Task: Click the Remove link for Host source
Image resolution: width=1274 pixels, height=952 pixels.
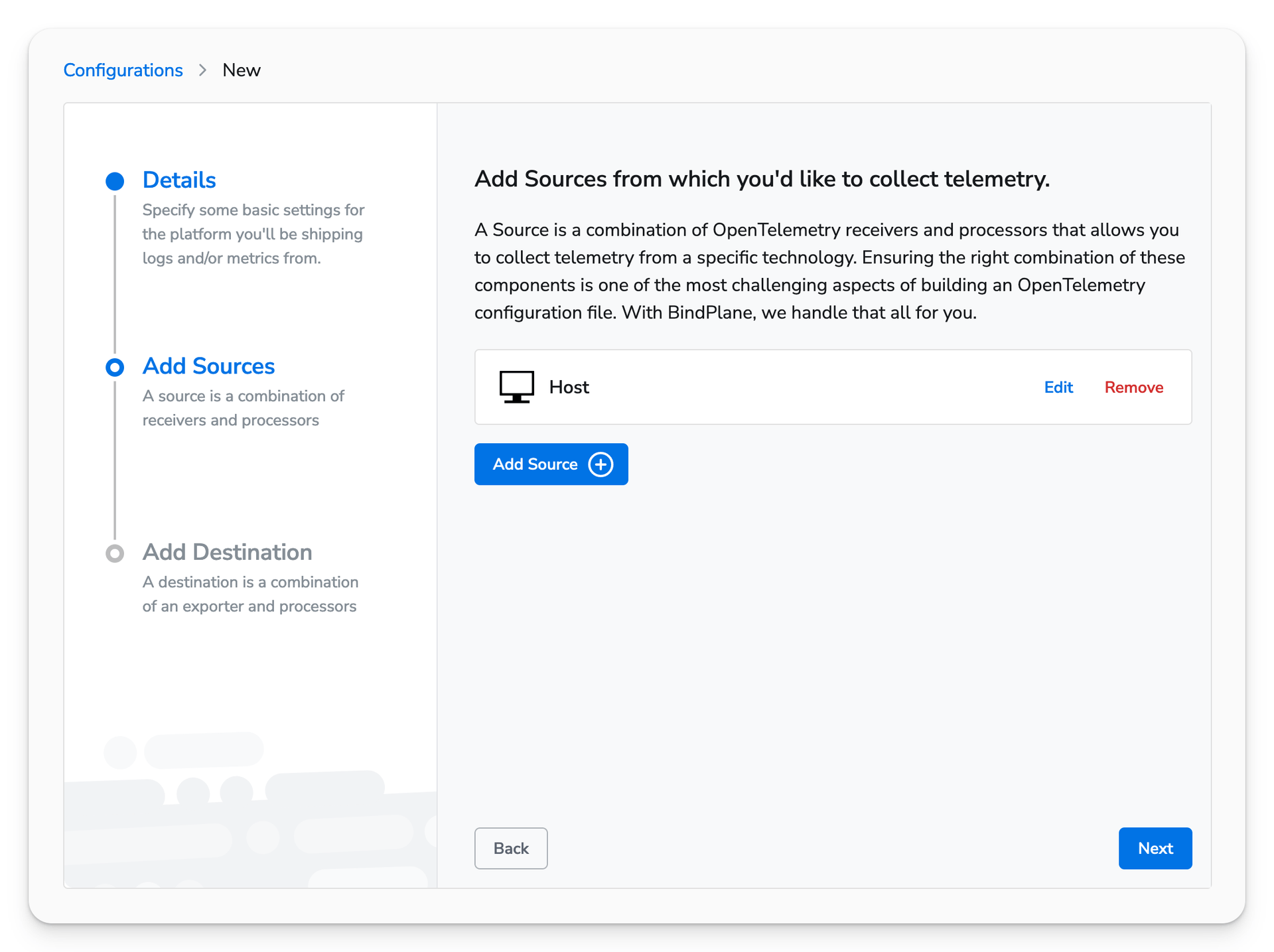Action: [x=1133, y=387]
